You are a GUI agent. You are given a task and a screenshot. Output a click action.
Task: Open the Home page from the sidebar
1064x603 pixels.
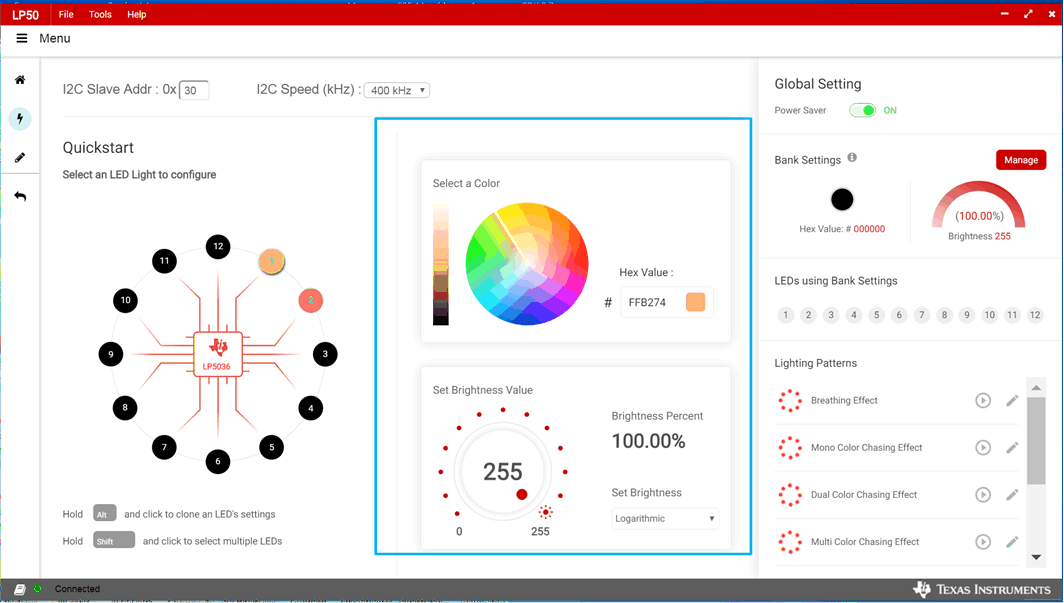[21, 79]
